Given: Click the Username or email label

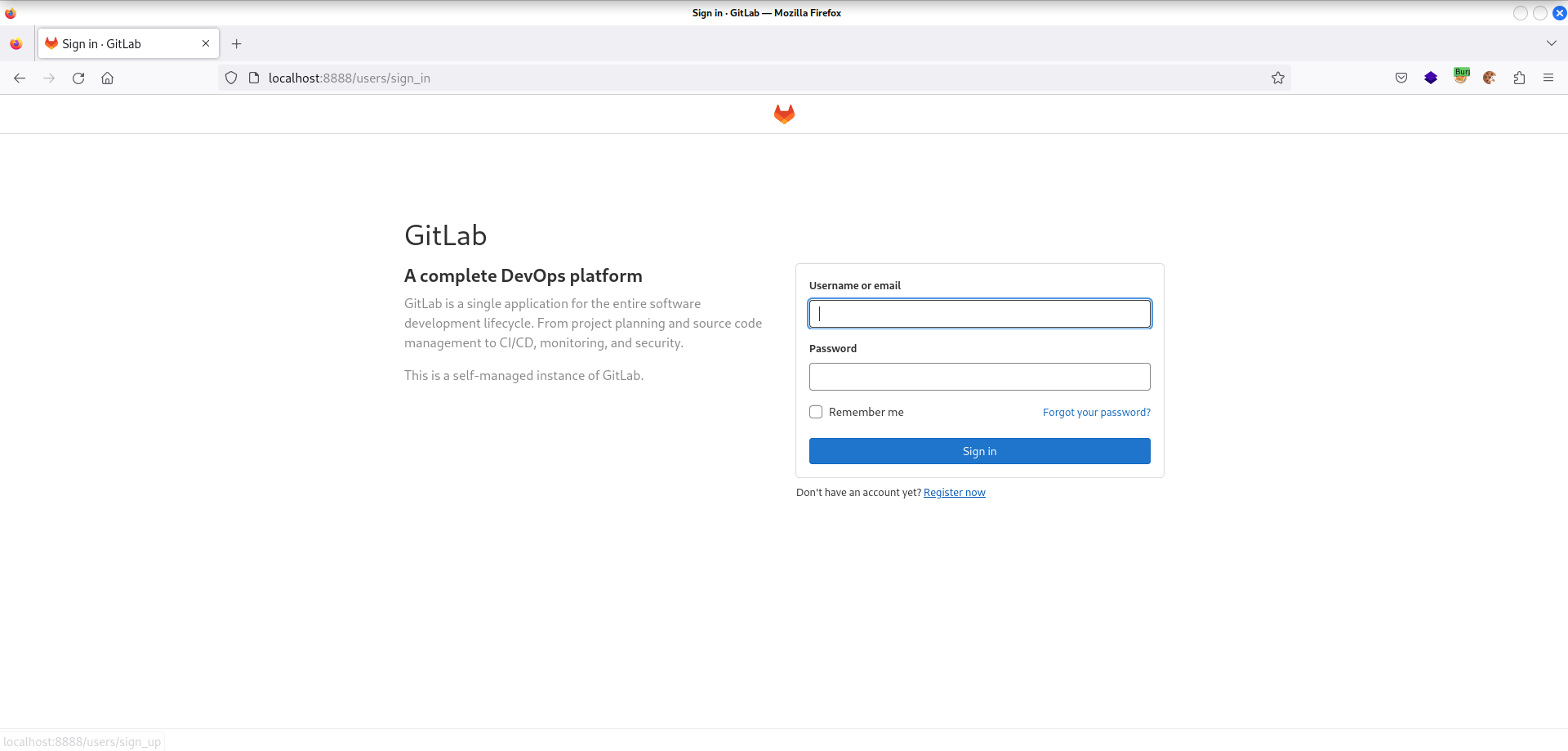Looking at the screenshot, I should tap(855, 286).
